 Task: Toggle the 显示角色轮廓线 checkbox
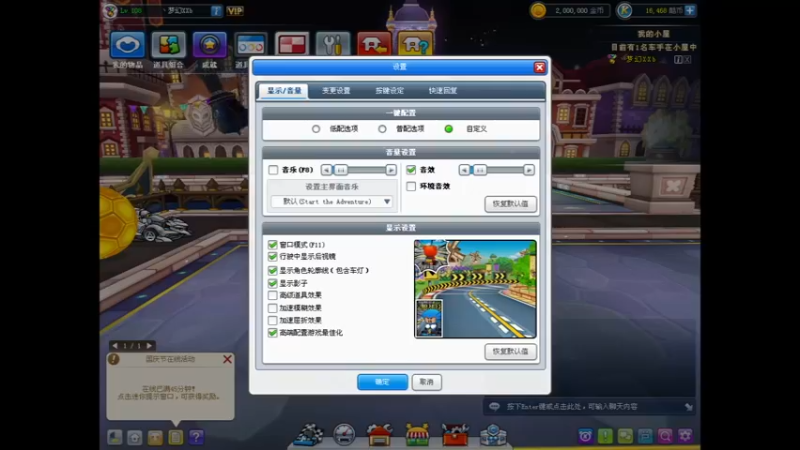pyautogui.click(x=272, y=270)
